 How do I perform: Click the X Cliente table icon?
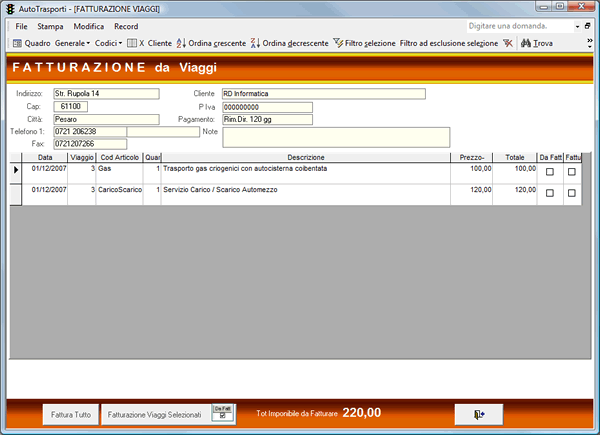[132, 43]
